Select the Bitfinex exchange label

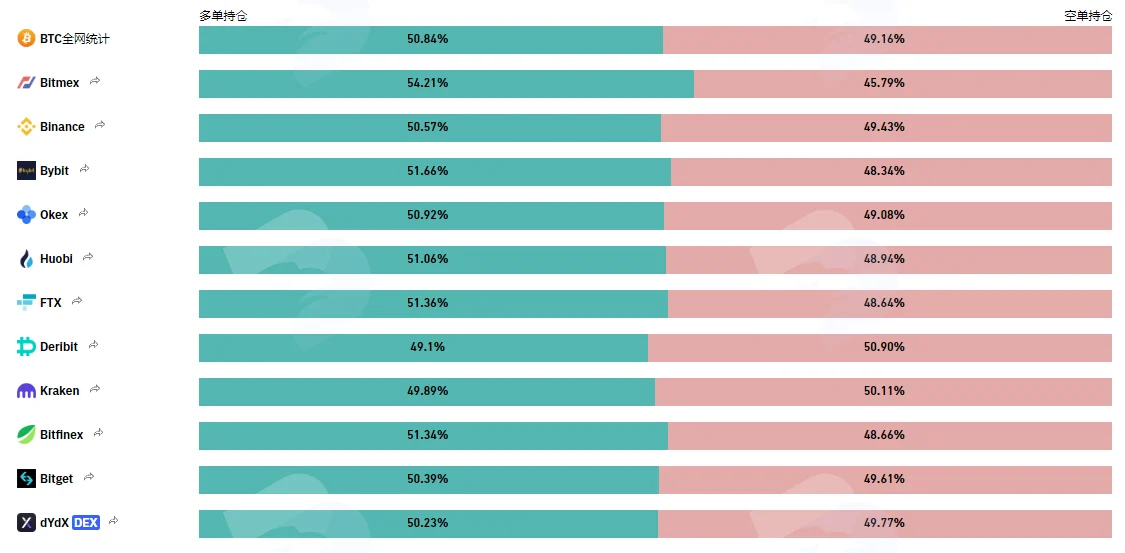coord(62,435)
